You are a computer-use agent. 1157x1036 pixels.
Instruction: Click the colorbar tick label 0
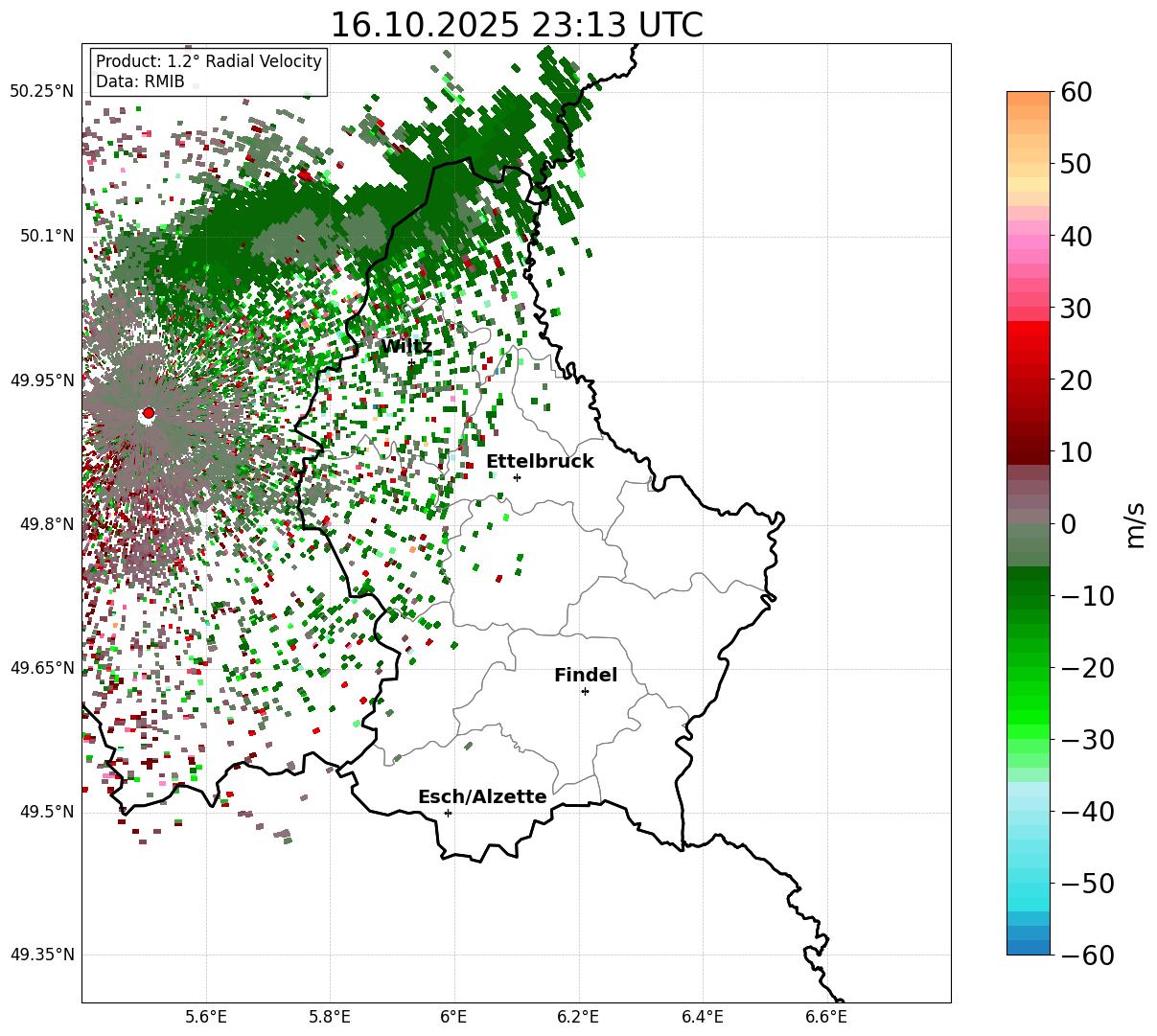tap(1069, 524)
